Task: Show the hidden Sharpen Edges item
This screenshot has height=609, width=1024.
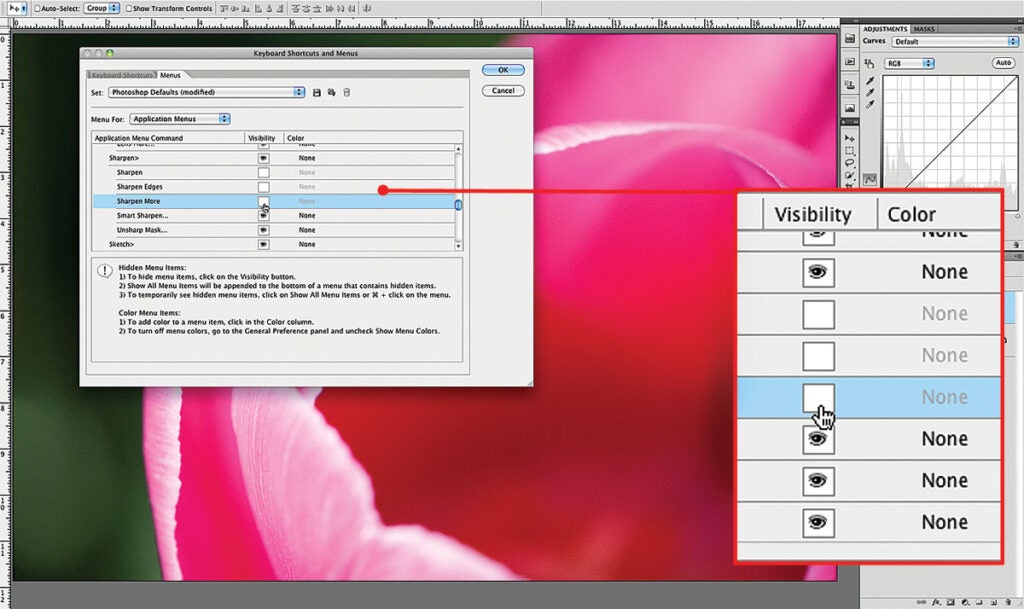Action: (263, 187)
